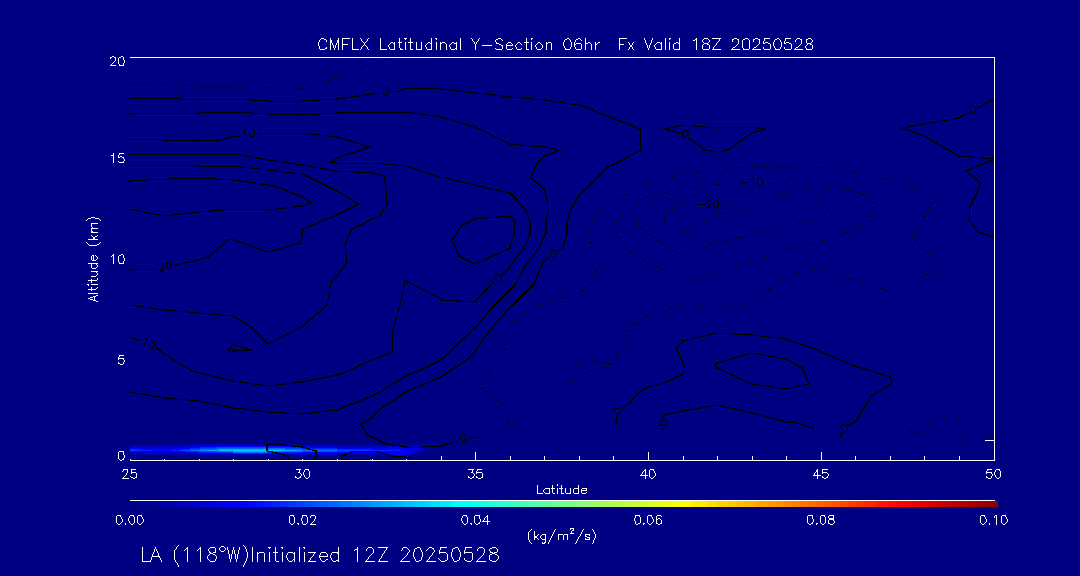Click the 'LA (118°W)Initialized 12Z 20250528' footer text
The width and height of the screenshot is (1080, 576).
(319, 556)
